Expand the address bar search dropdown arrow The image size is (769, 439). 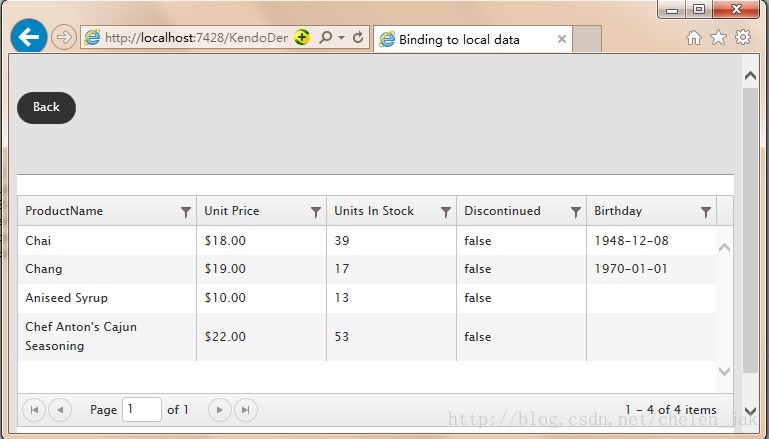tap(341, 38)
